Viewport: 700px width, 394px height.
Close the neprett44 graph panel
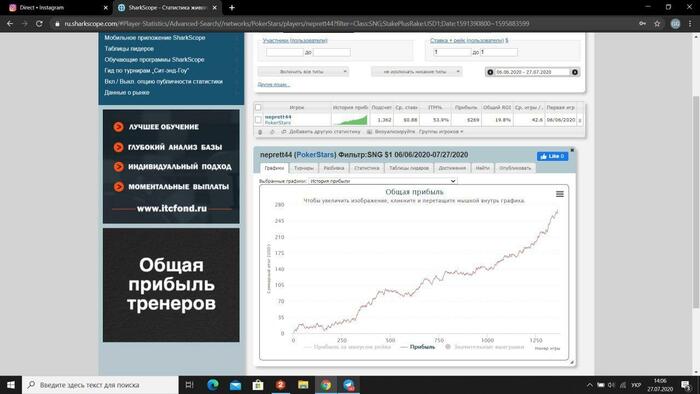point(572,150)
